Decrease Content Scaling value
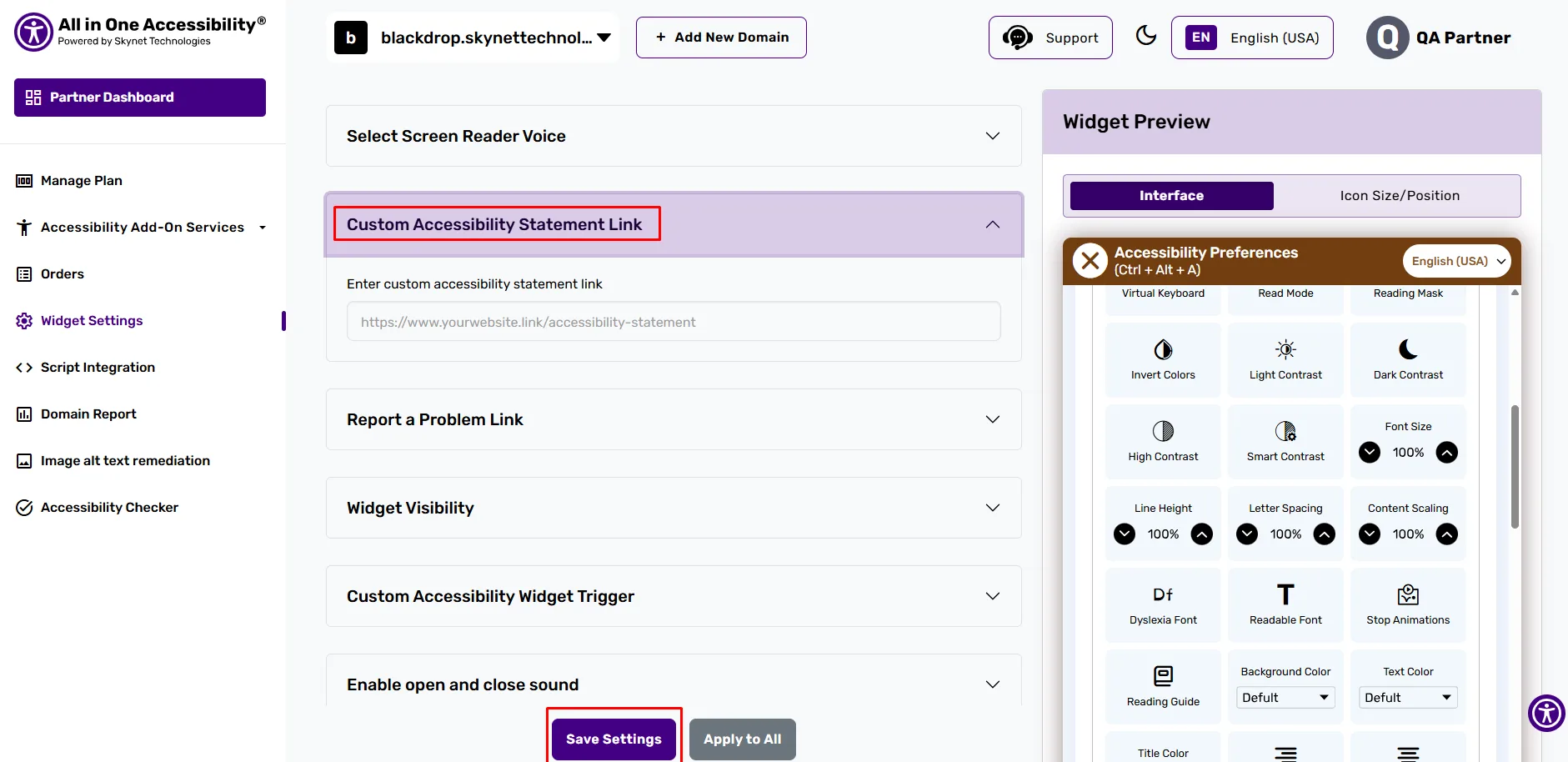This screenshot has width=1568, height=762. coord(1370,534)
